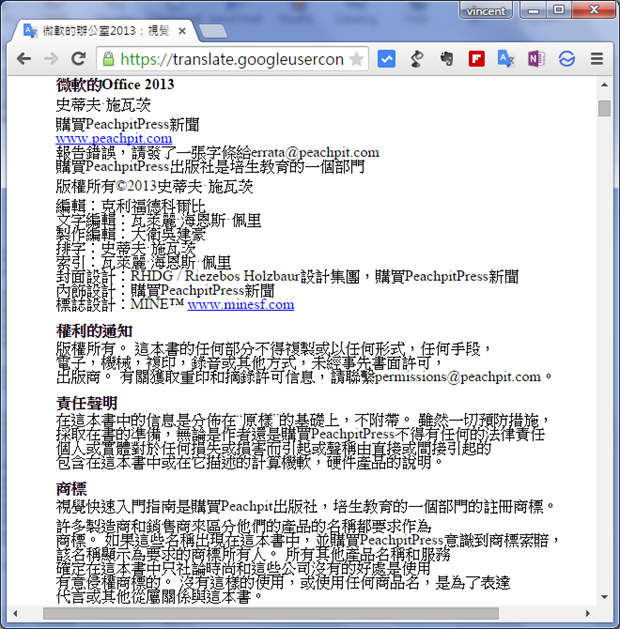Open a new tab
Viewport: 620px width, 629px height.
pyautogui.click(x=213, y=31)
